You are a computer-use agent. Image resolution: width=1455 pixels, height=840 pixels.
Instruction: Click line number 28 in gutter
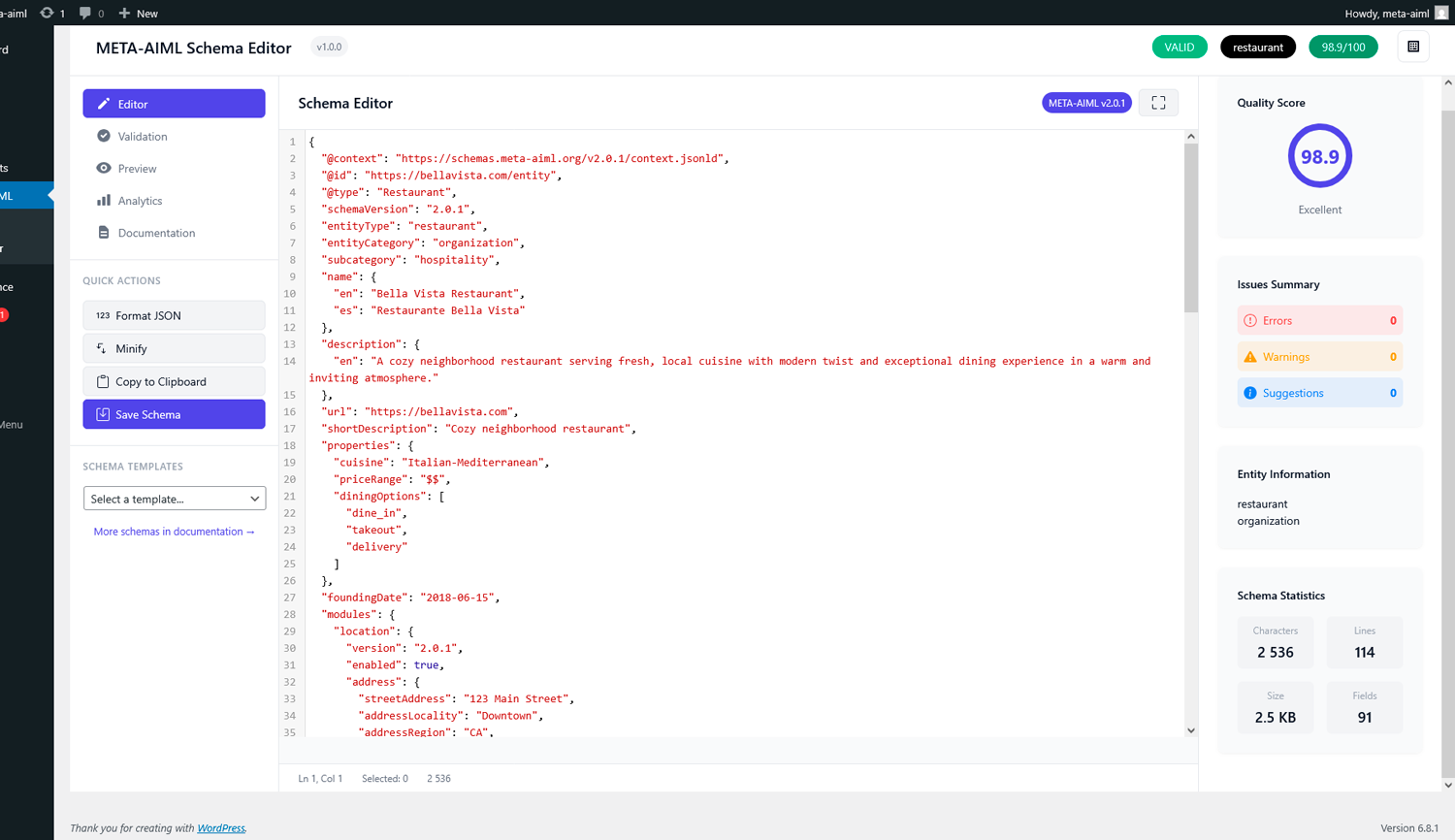289,614
